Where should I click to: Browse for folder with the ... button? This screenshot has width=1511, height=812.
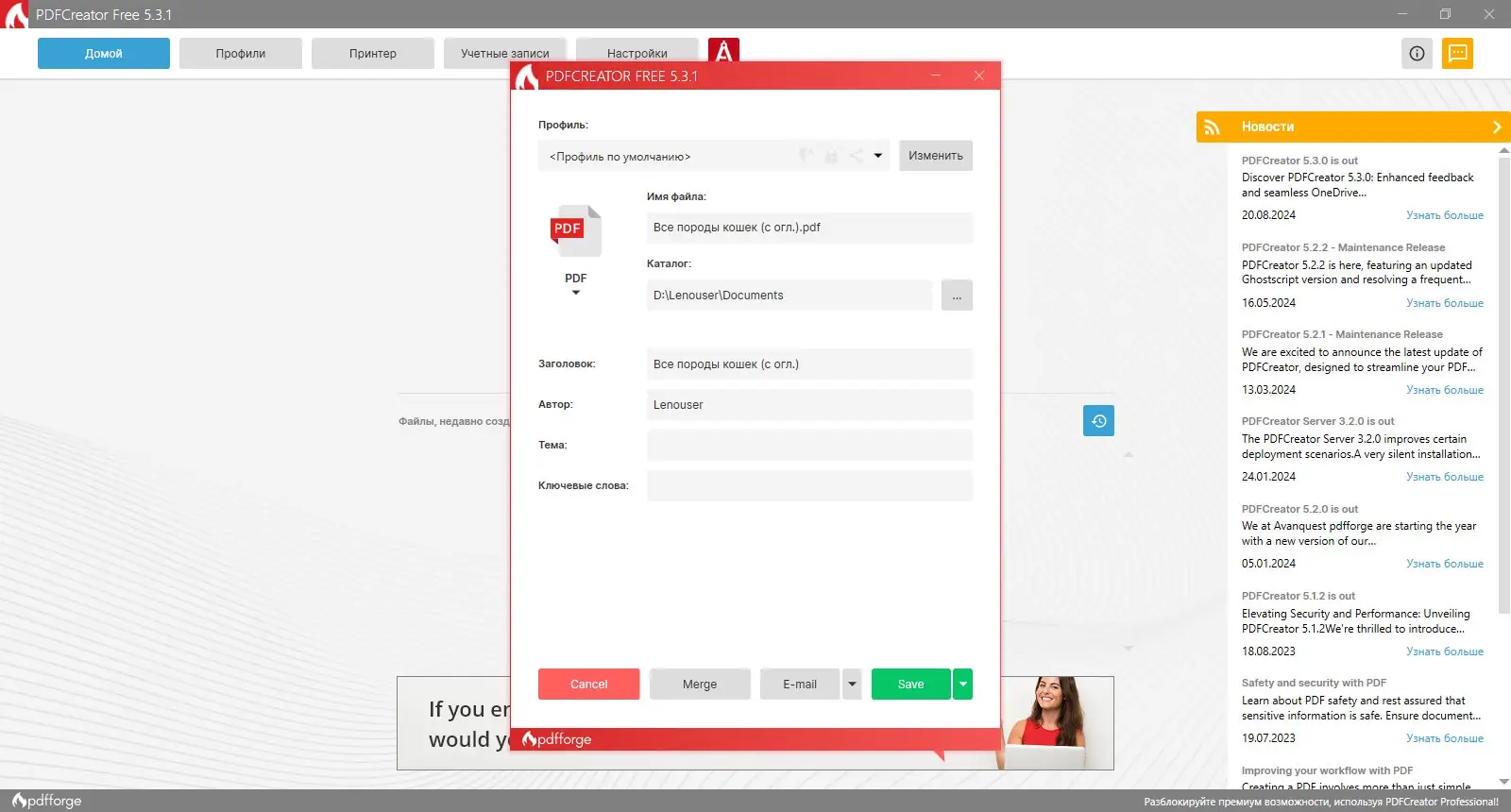(x=957, y=296)
